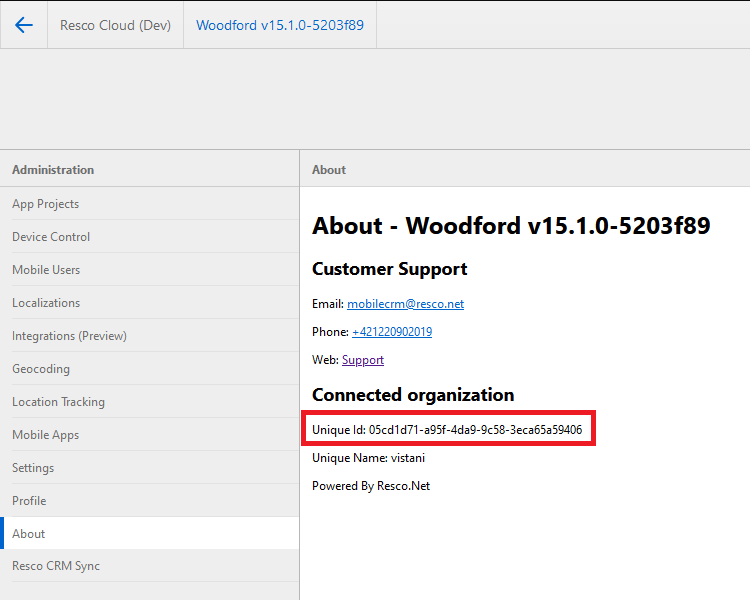Switch to Woodford v15.1.0-5203f89 tab
Screen dimensions: 750x600
tap(279, 25)
